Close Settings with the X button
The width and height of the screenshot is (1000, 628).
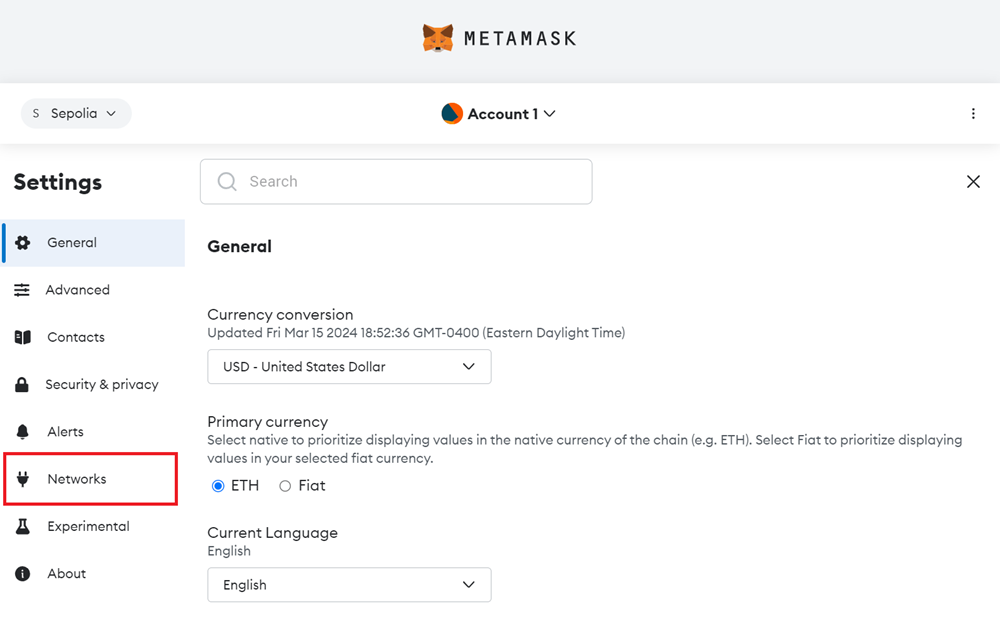click(x=973, y=181)
